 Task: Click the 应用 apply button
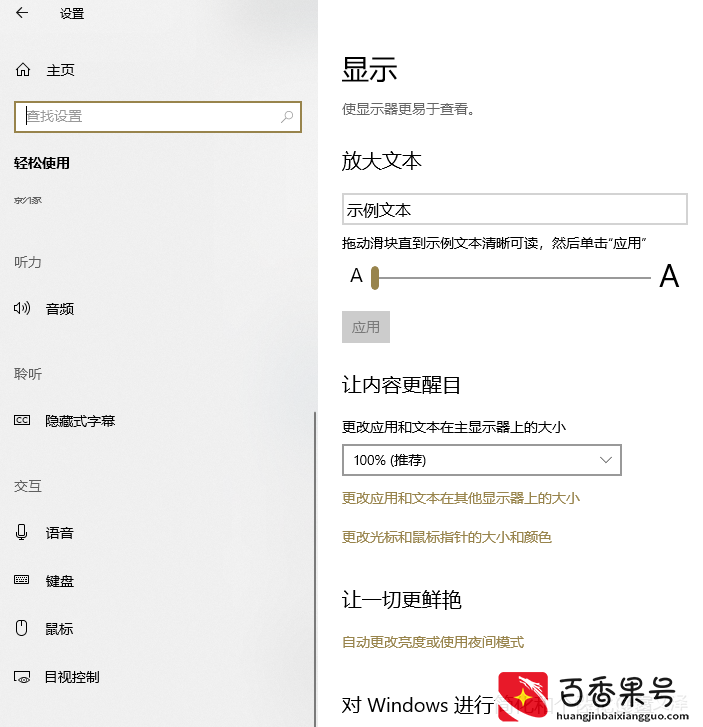coord(366,327)
